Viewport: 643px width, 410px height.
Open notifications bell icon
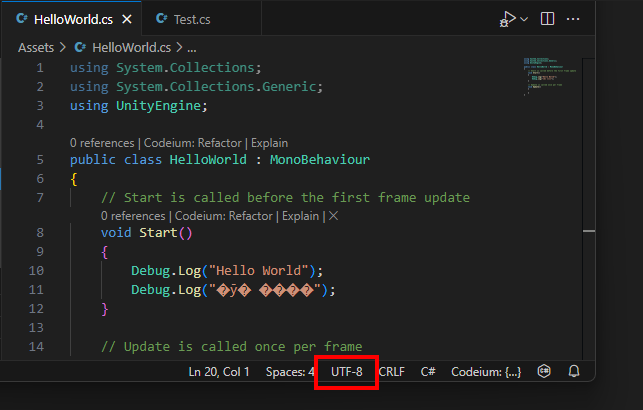pyautogui.click(x=574, y=371)
